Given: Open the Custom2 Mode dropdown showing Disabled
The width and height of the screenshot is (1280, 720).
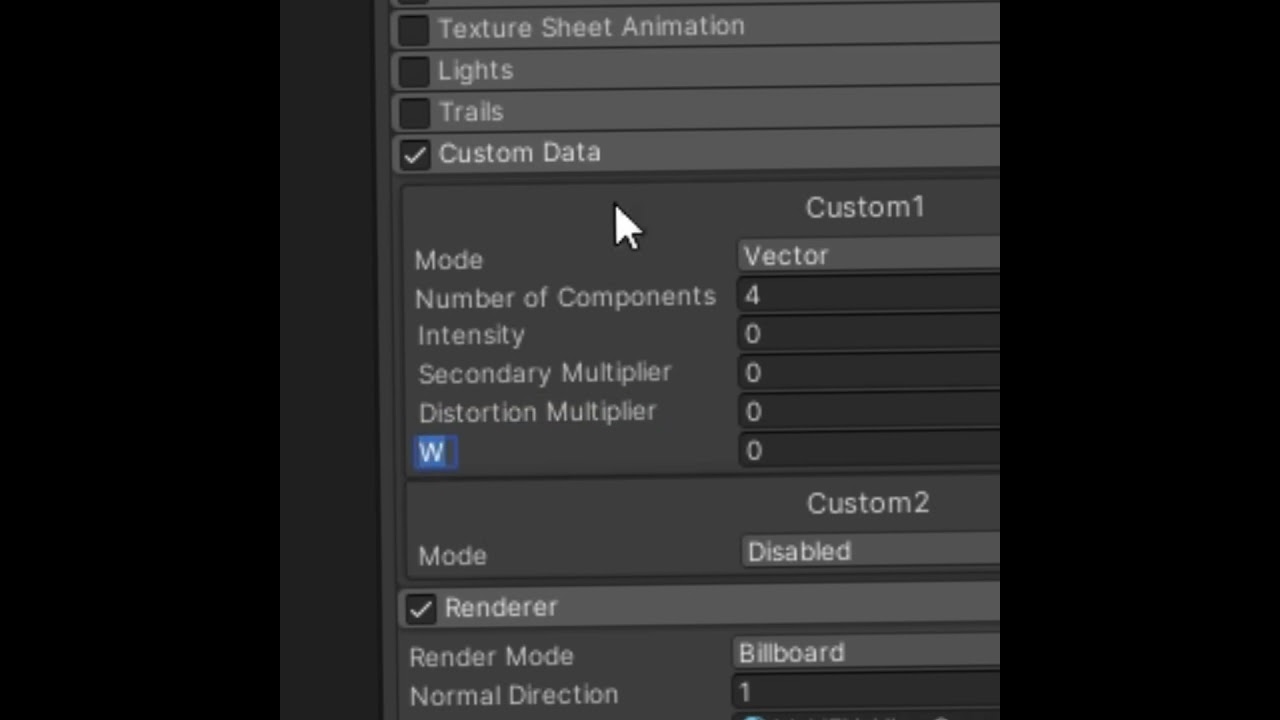Looking at the screenshot, I should (870, 552).
